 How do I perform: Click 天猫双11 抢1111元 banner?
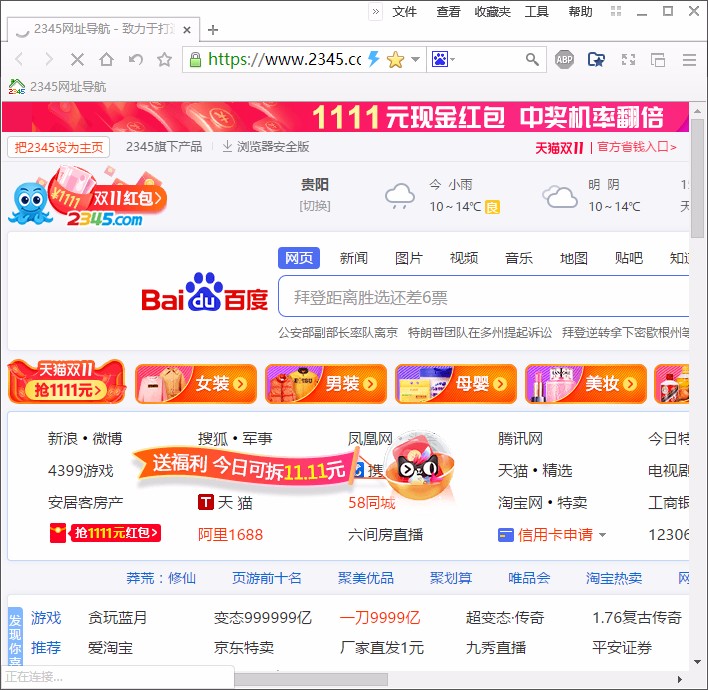point(66,382)
